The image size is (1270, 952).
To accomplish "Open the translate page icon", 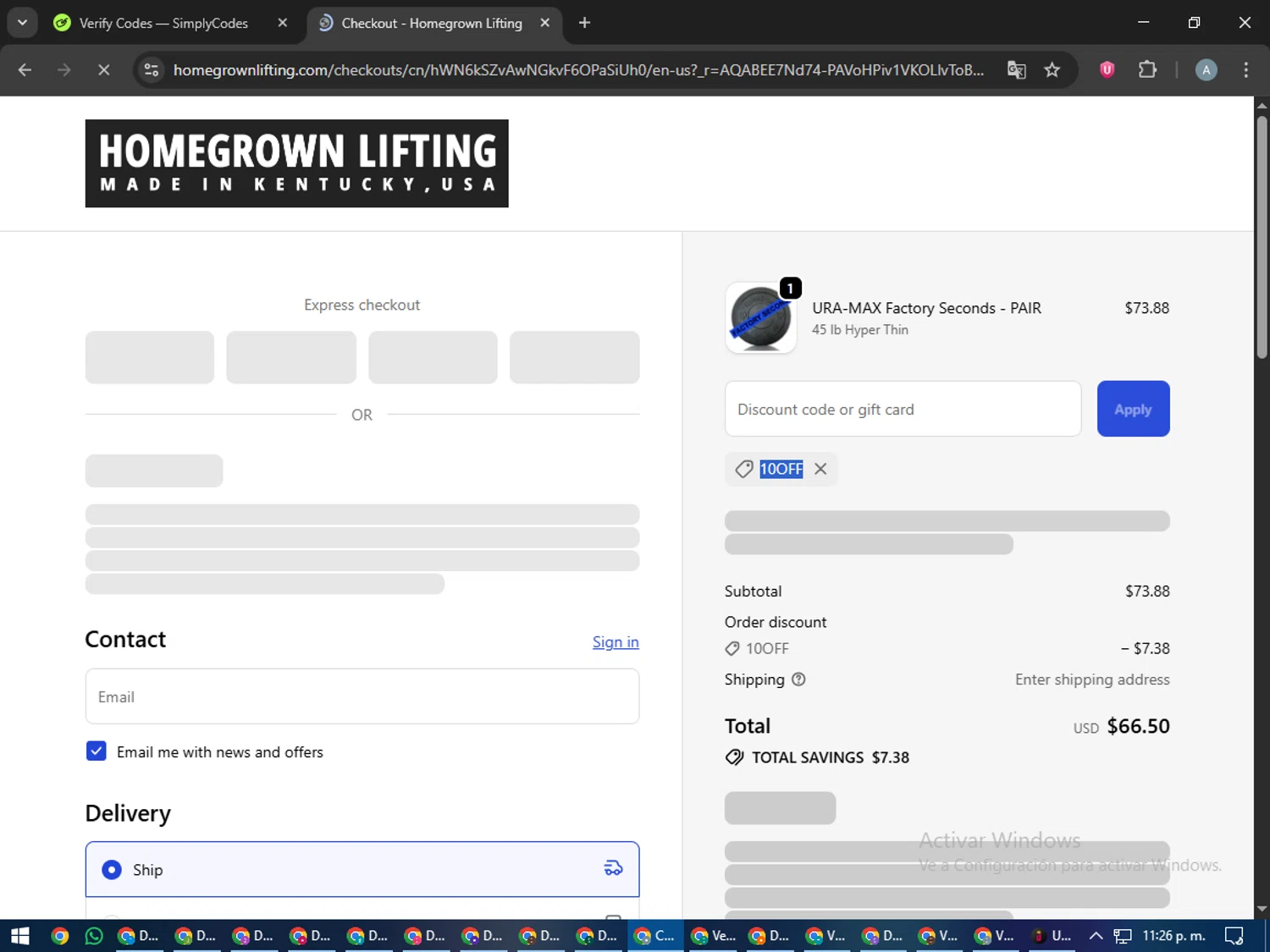I will (1017, 70).
